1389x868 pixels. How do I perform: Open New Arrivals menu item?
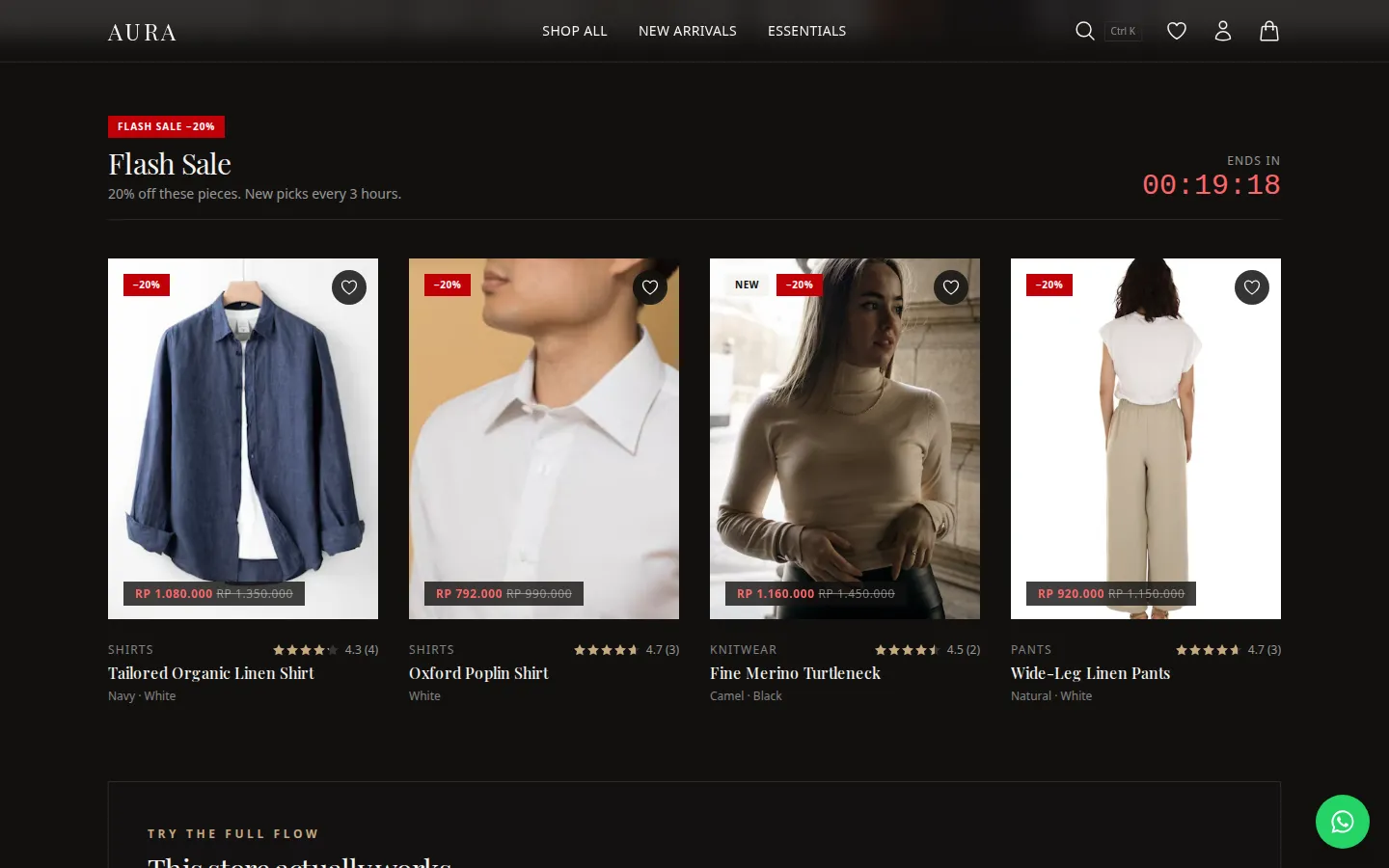click(688, 31)
